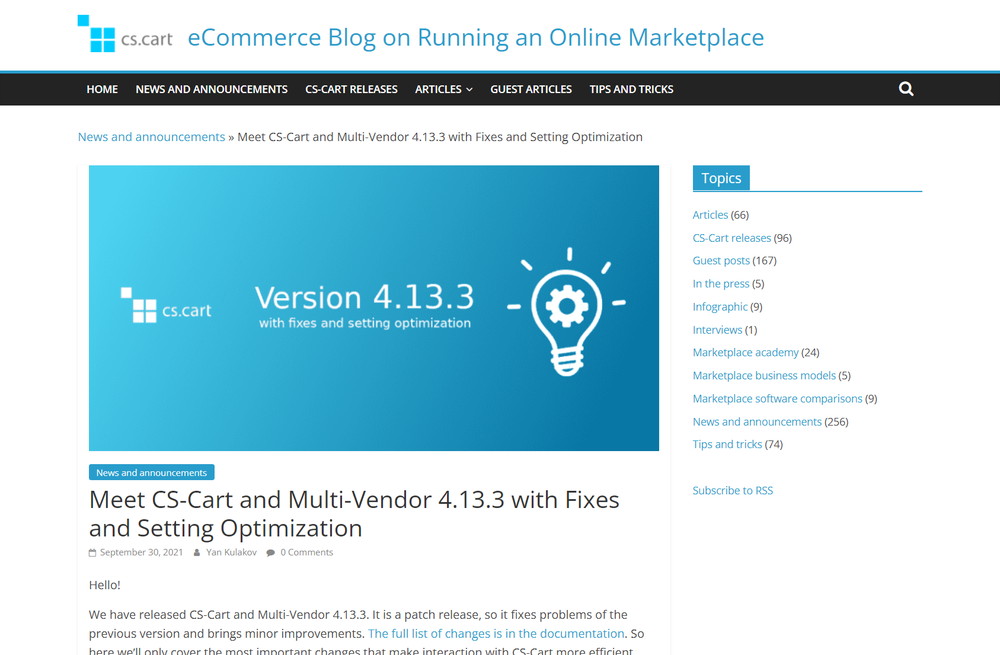Open the CS-Cart releases topic link
Screen dimensions: 1000x655
(x=732, y=238)
